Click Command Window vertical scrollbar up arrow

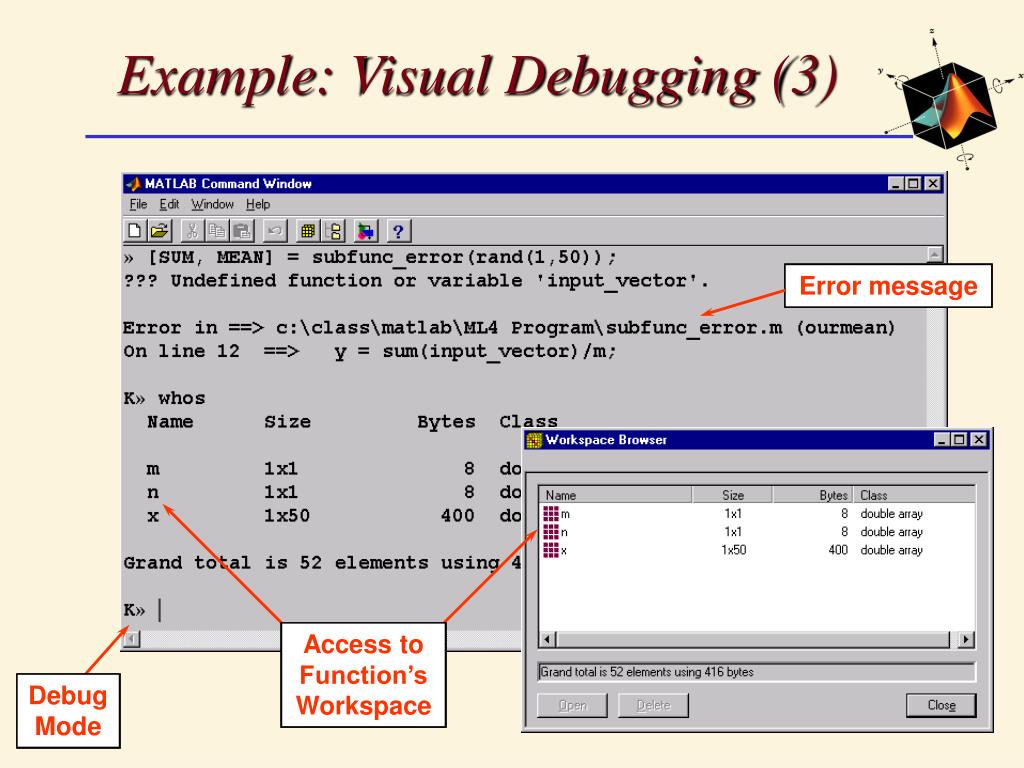[935, 255]
